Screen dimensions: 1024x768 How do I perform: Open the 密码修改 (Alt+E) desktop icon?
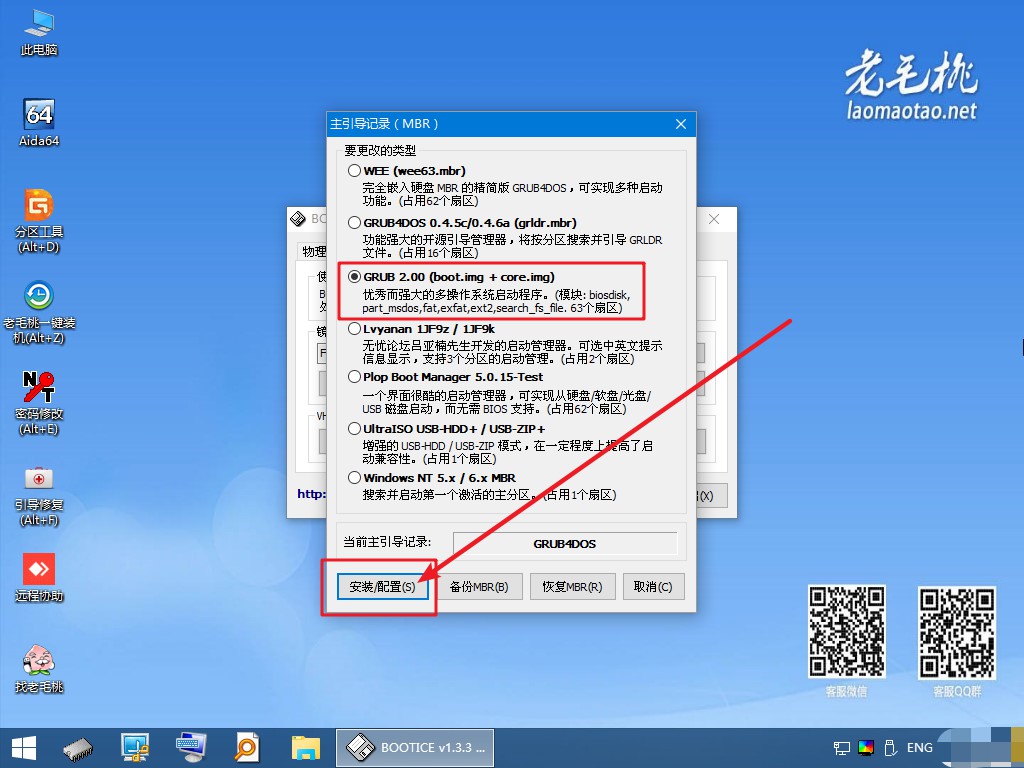click(39, 403)
